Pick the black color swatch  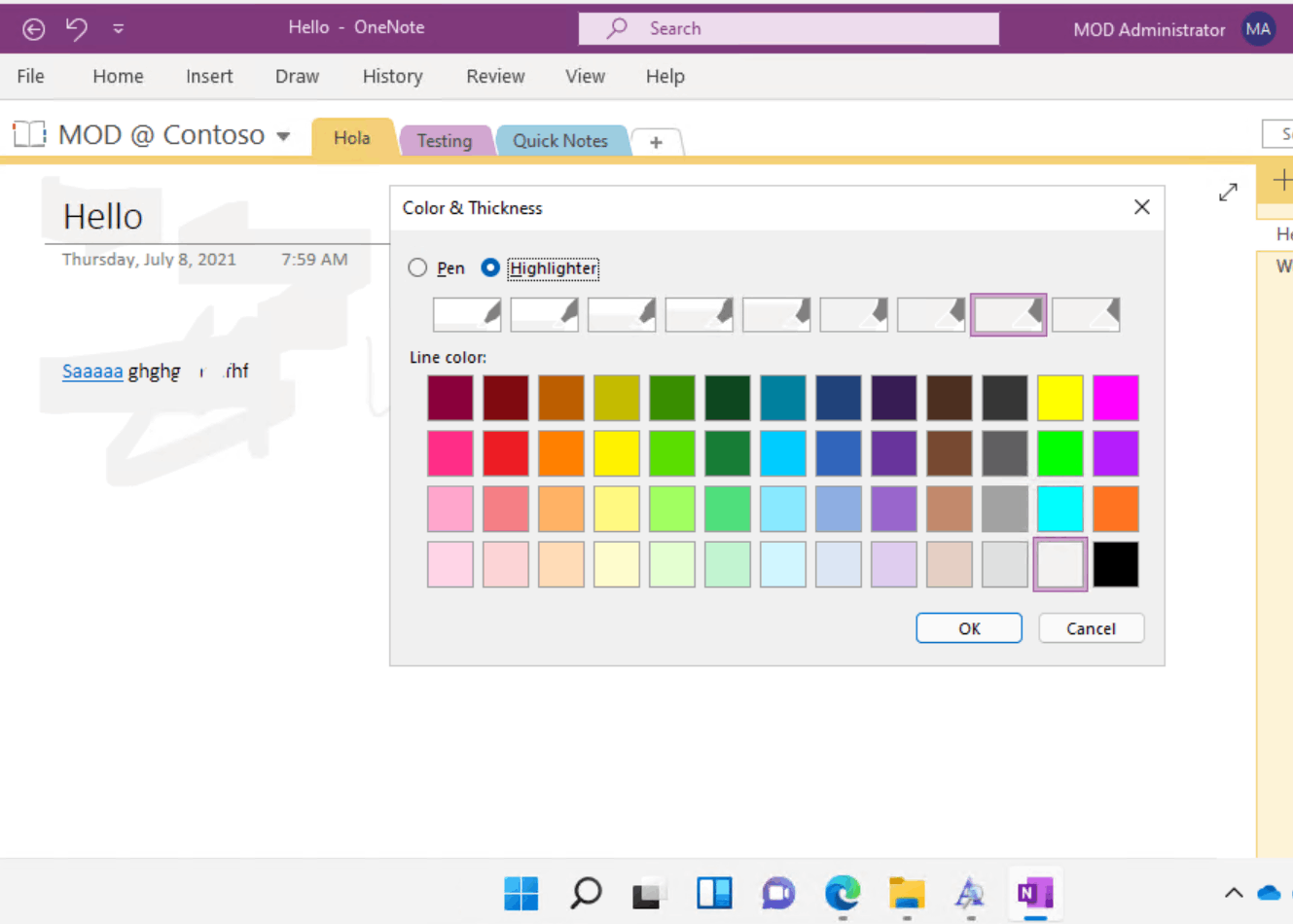click(x=1115, y=564)
